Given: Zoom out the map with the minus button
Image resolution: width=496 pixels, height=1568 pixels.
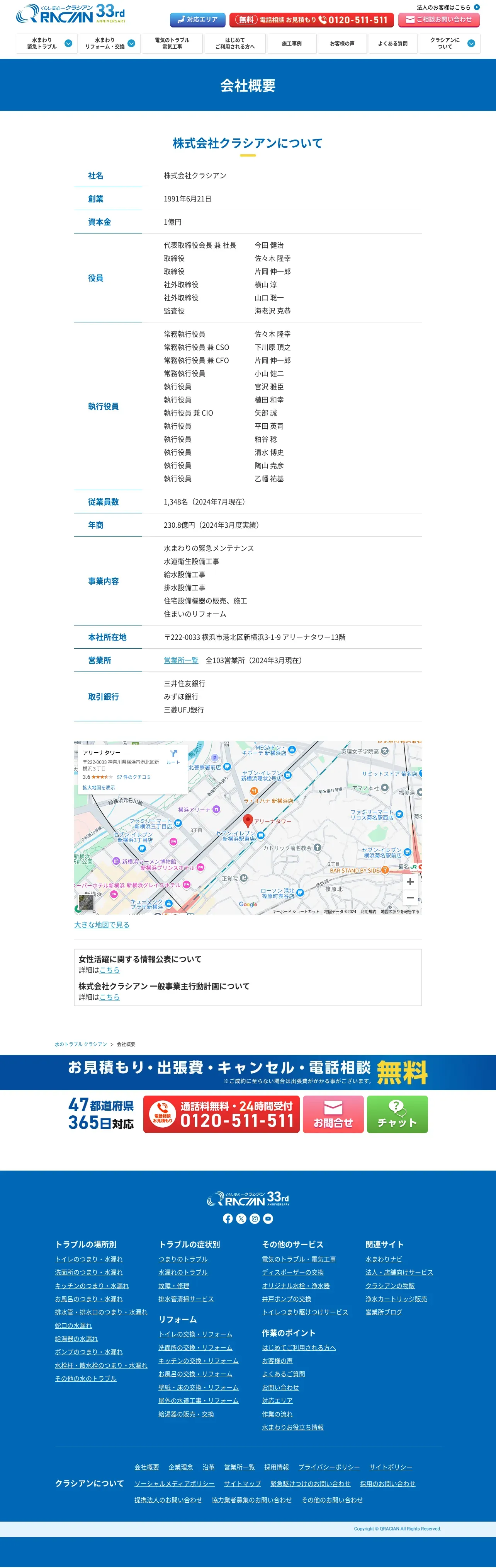Looking at the screenshot, I should click(410, 897).
